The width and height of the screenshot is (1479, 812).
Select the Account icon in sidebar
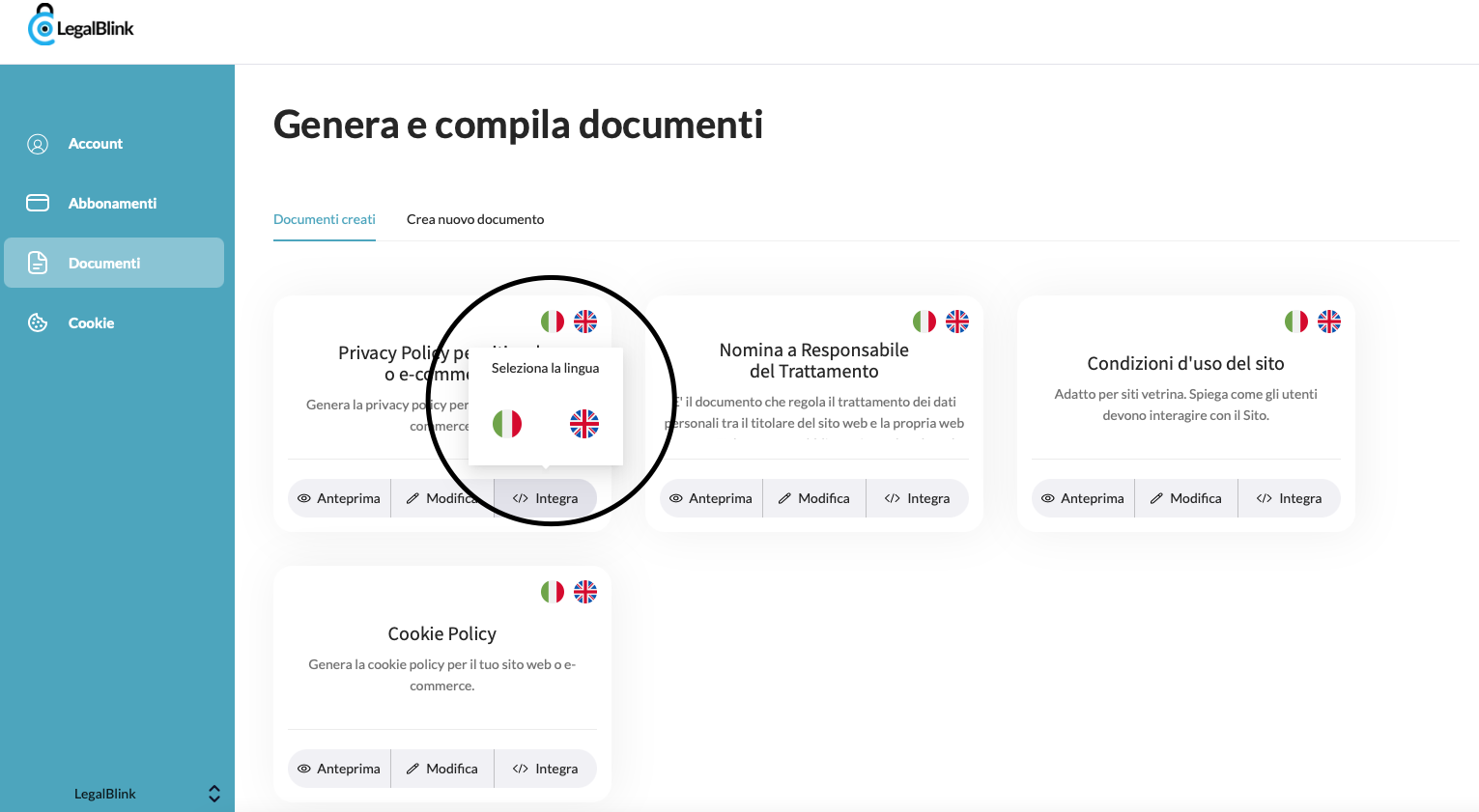[x=37, y=143]
